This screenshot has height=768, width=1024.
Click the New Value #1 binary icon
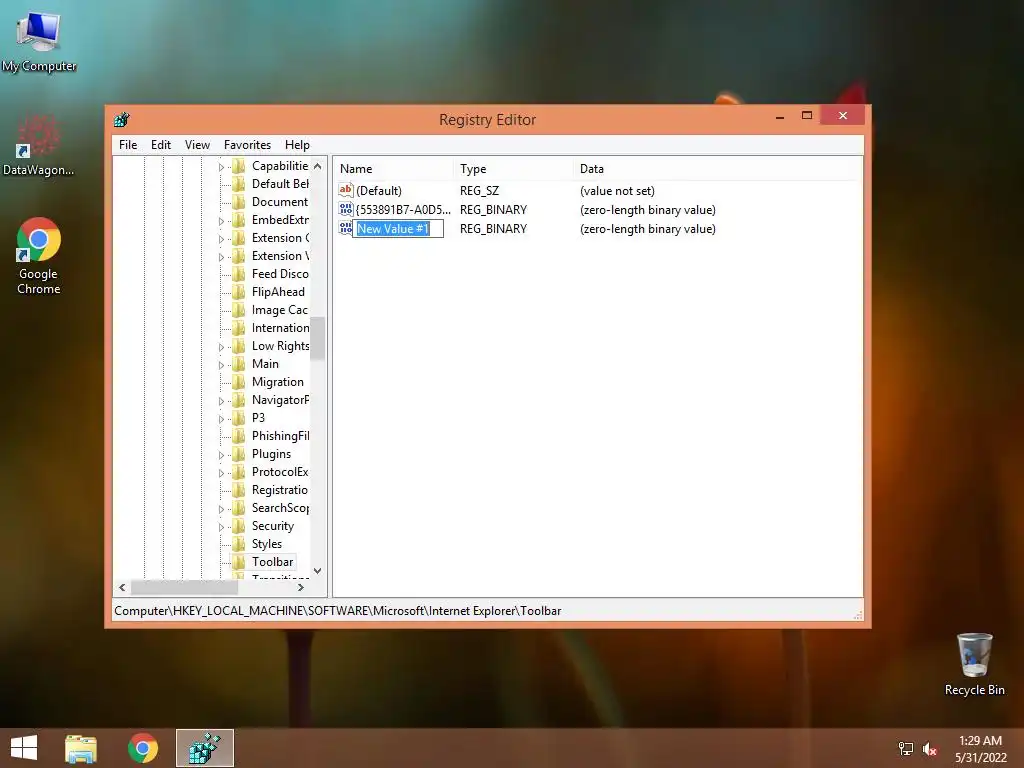pos(345,228)
